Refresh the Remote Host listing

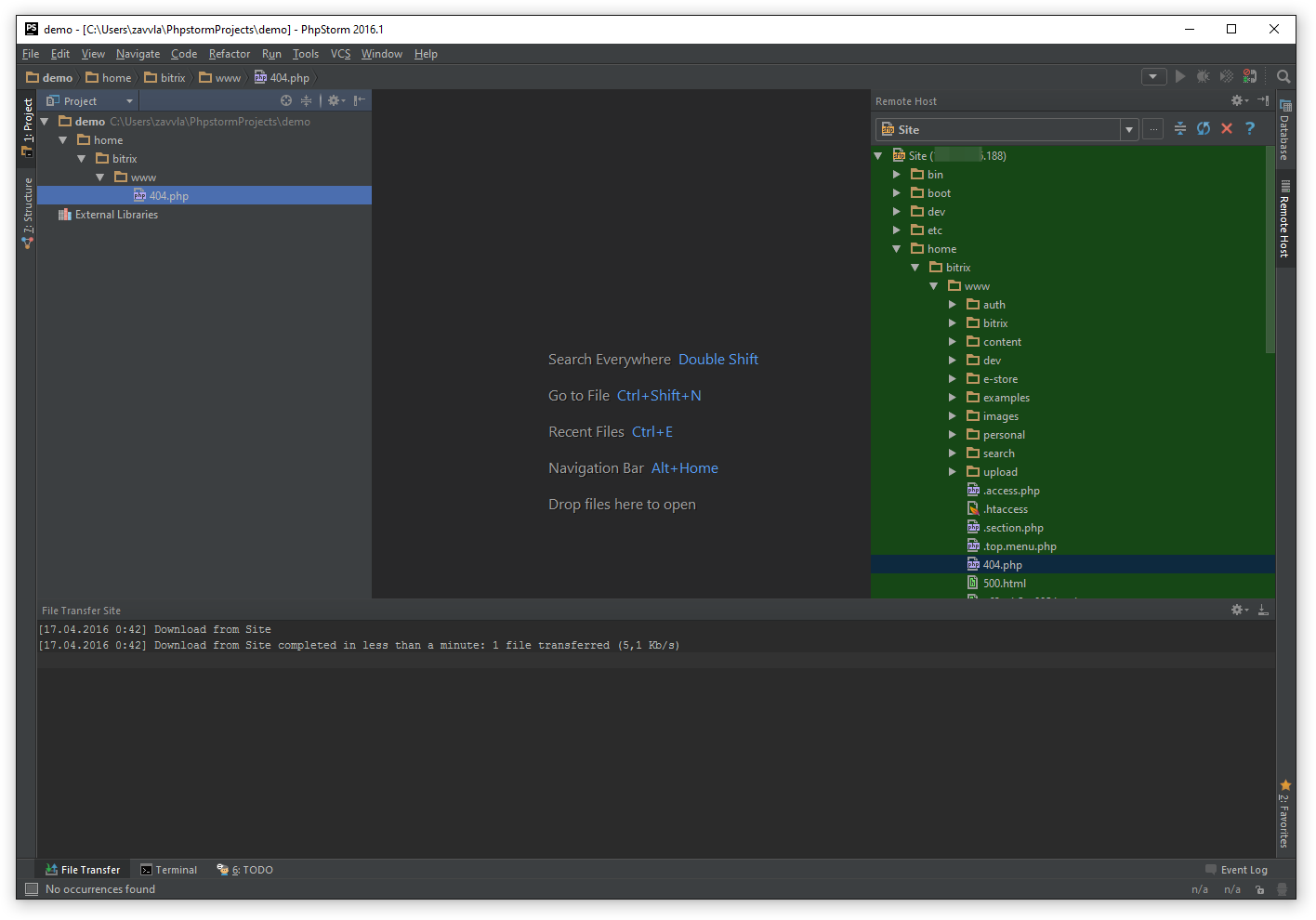[x=1204, y=129]
